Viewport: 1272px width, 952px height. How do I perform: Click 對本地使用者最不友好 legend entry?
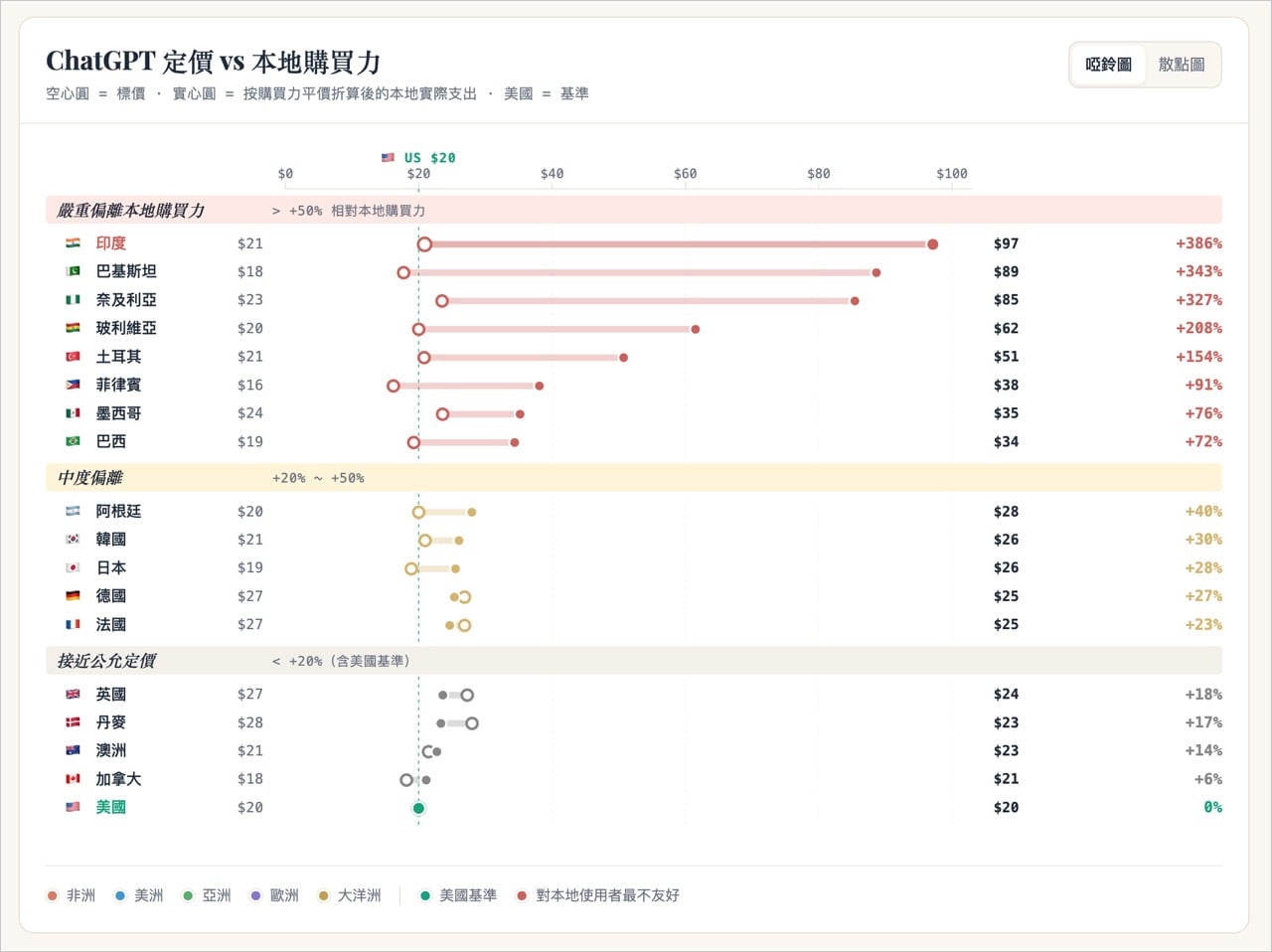[598, 895]
